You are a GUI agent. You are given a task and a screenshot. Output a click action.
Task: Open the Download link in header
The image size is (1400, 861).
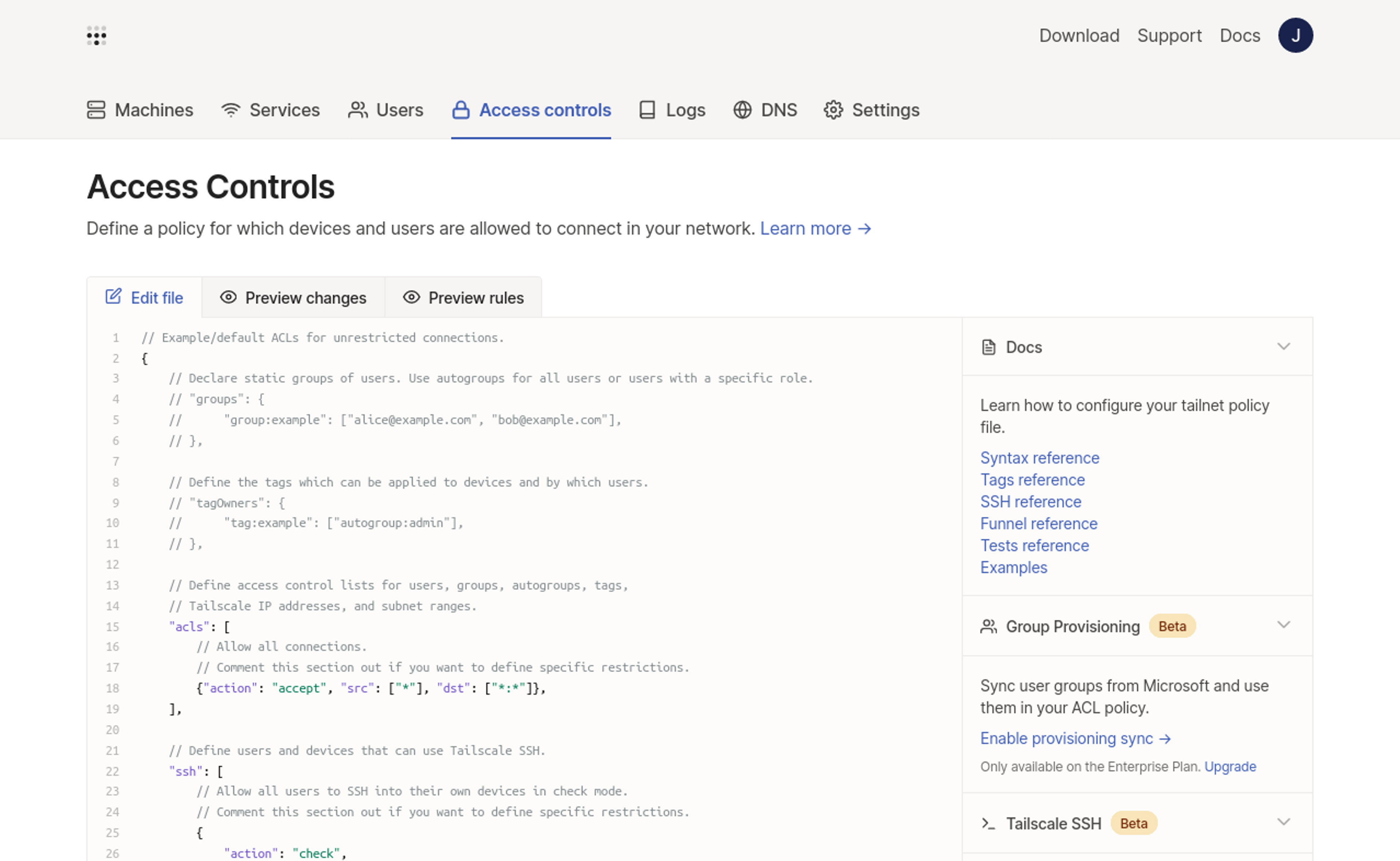tap(1079, 35)
